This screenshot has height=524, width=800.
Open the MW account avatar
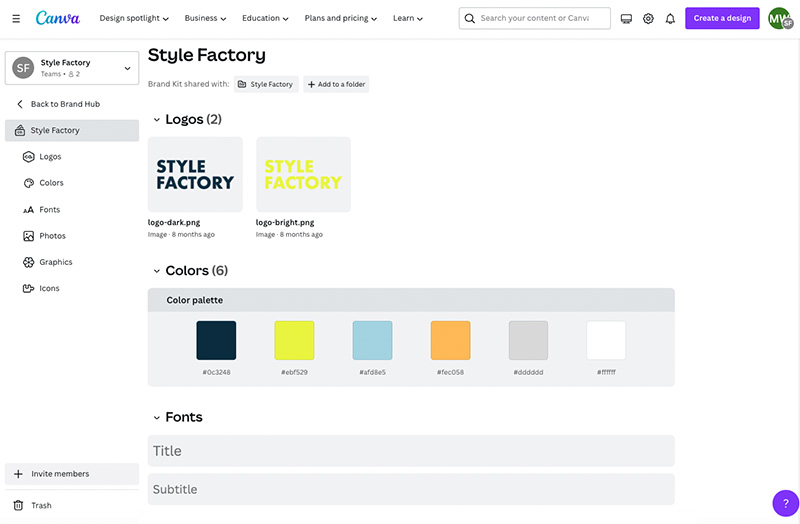(780, 18)
